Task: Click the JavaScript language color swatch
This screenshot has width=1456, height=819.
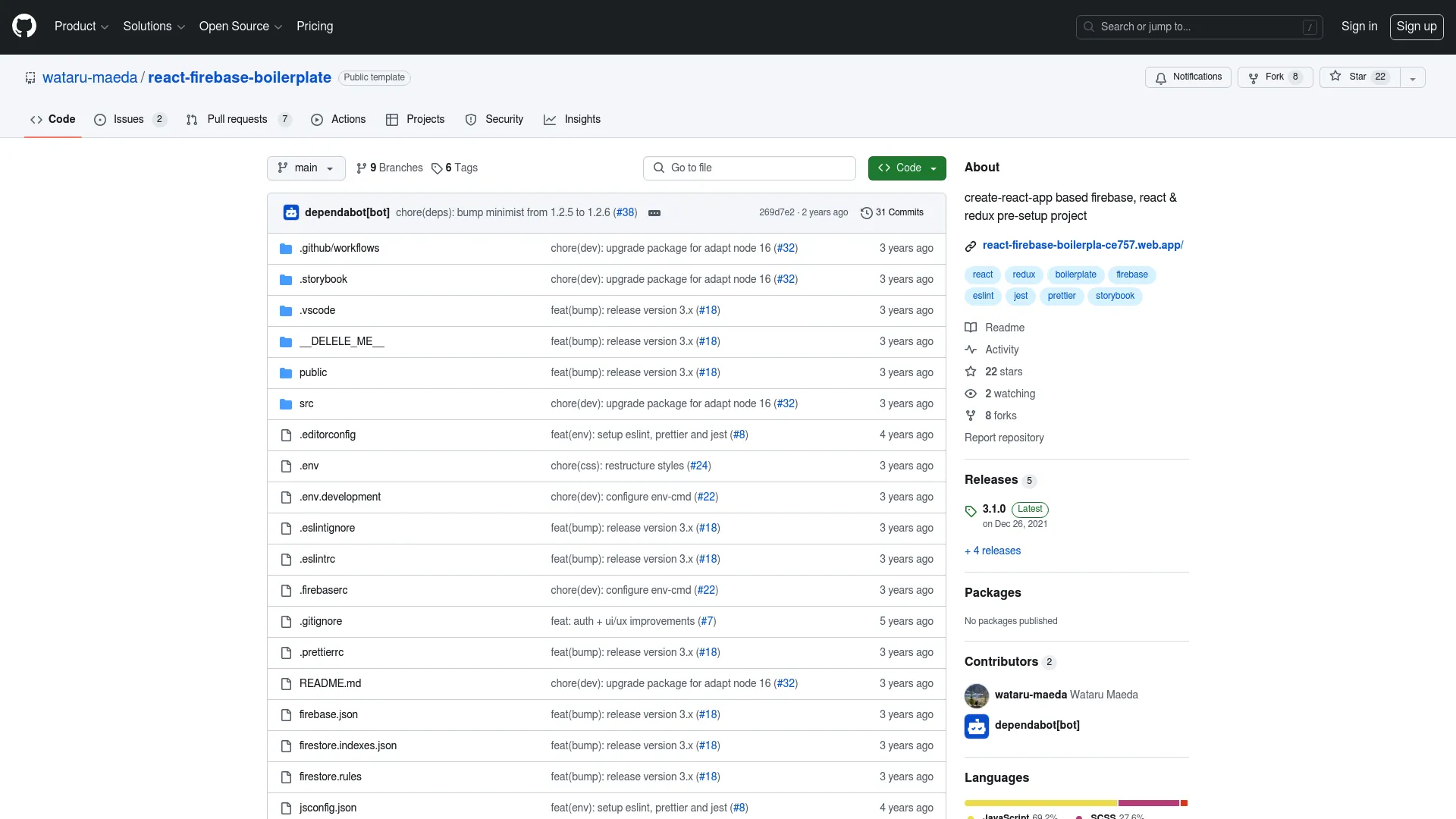Action: point(969,816)
